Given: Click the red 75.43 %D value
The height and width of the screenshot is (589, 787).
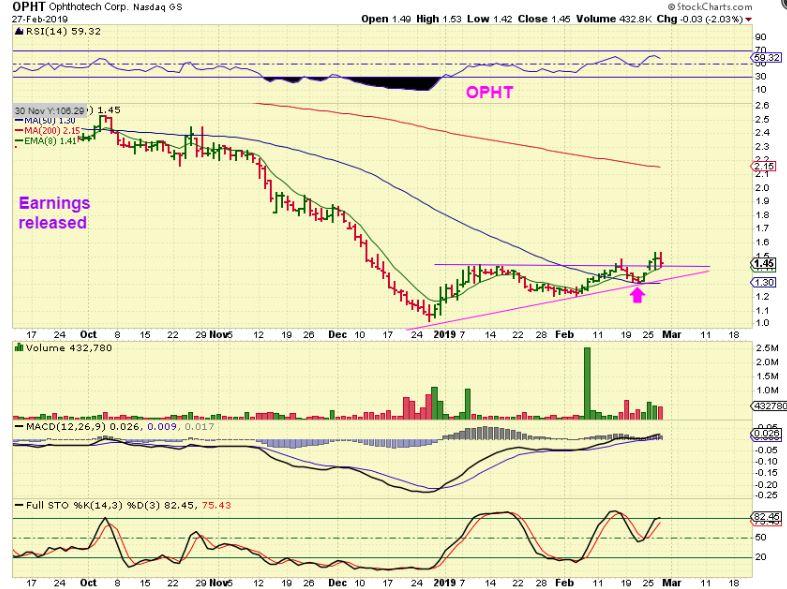Looking at the screenshot, I should [216, 505].
